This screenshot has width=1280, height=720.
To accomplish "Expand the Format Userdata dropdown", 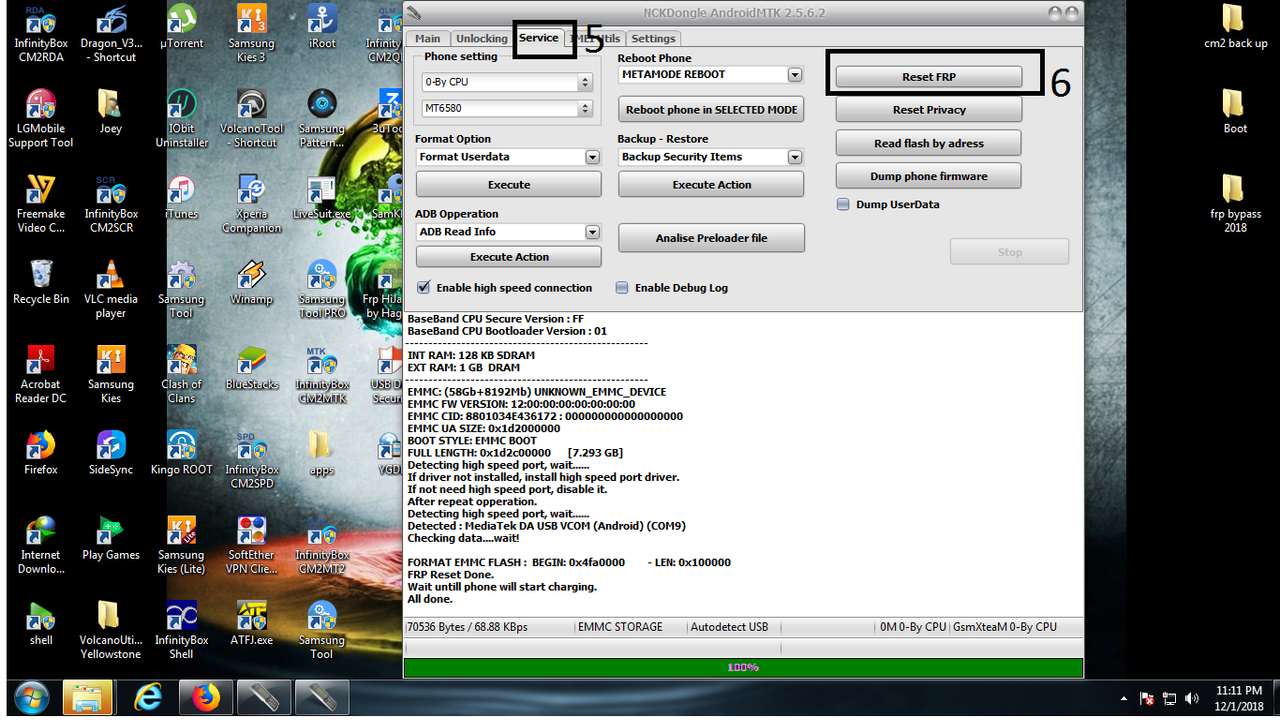I will [592, 157].
